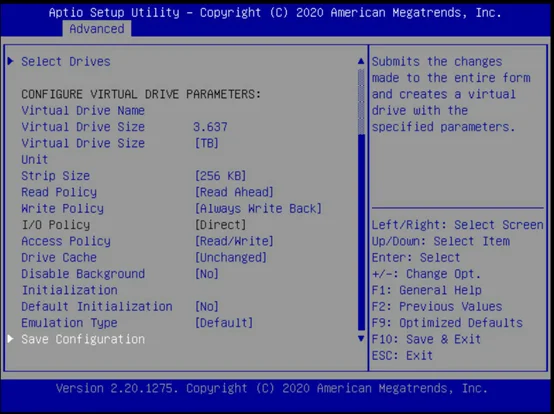The height and width of the screenshot is (414, 554).
Task: Click the Aptio Setup Utility title text
Action: [x=275, y=13]
